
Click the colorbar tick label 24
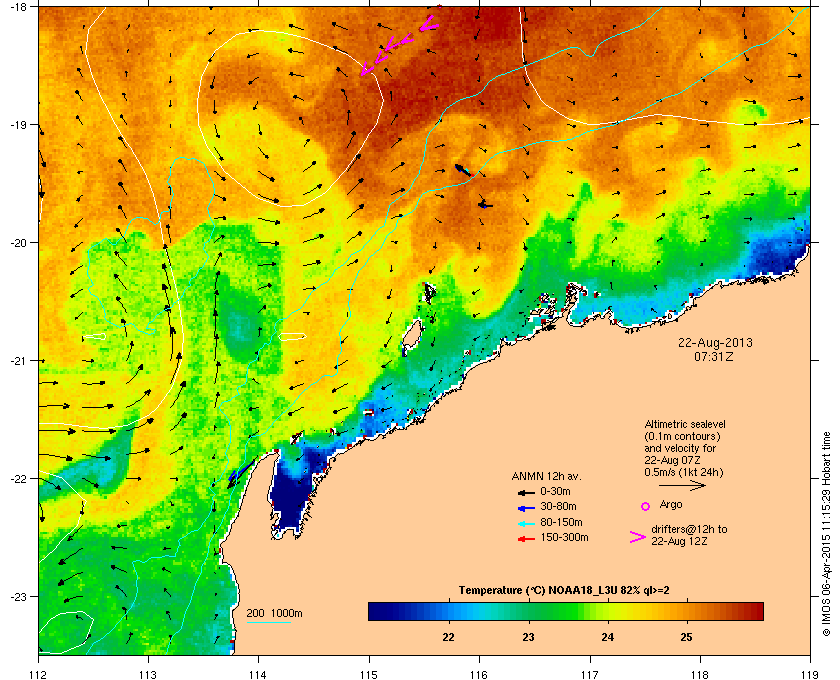[608, 637]
